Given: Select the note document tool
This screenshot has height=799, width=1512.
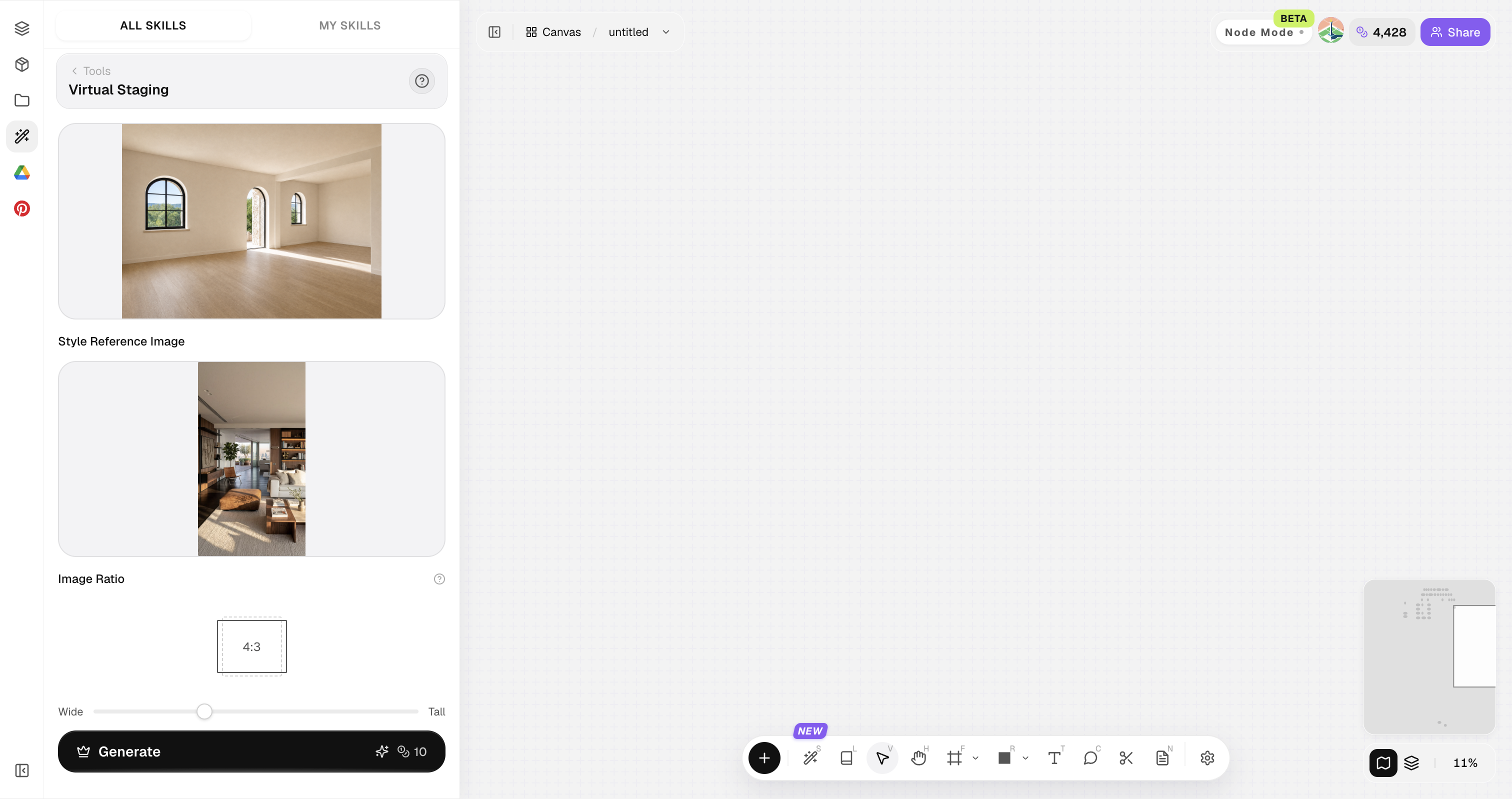Looking at the screenshot, I should tap(1162, 758).
